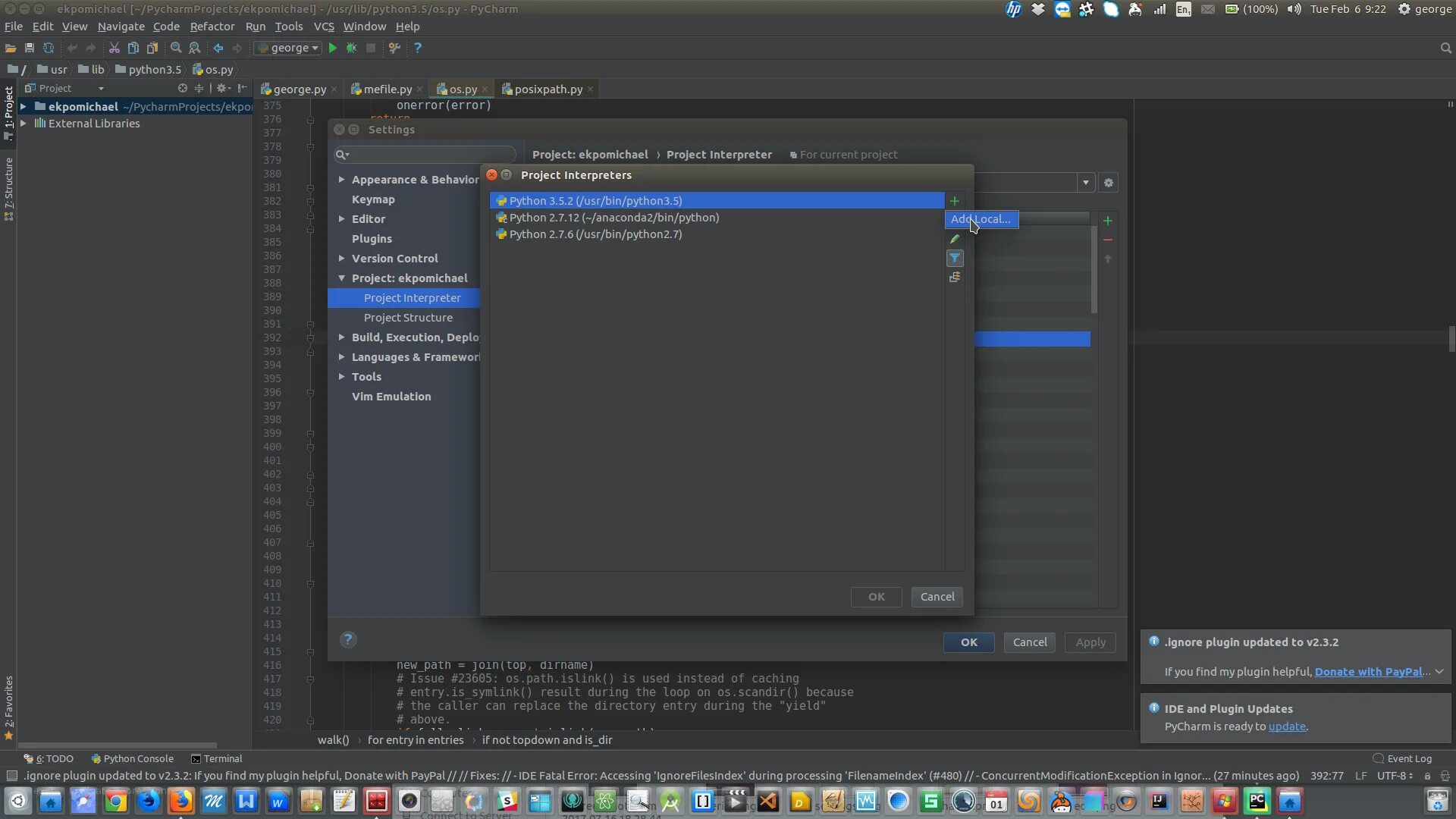Click the Debug bug icon
This screenshot has width=1456, height=819.
tap(351, 48)
